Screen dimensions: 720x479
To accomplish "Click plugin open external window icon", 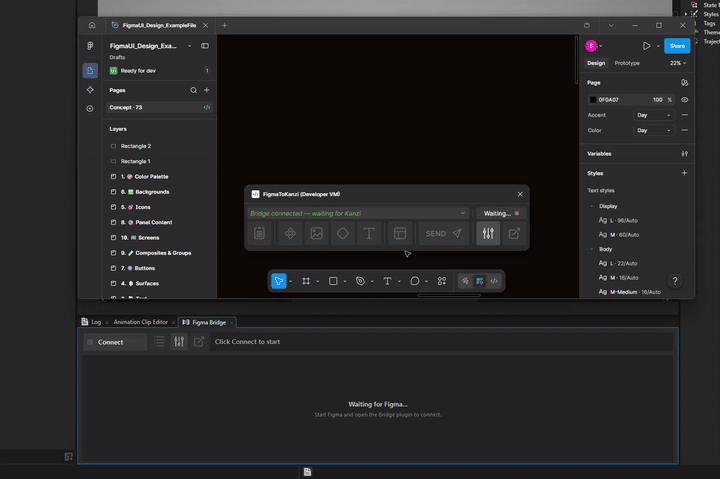I will pos(514,233).
